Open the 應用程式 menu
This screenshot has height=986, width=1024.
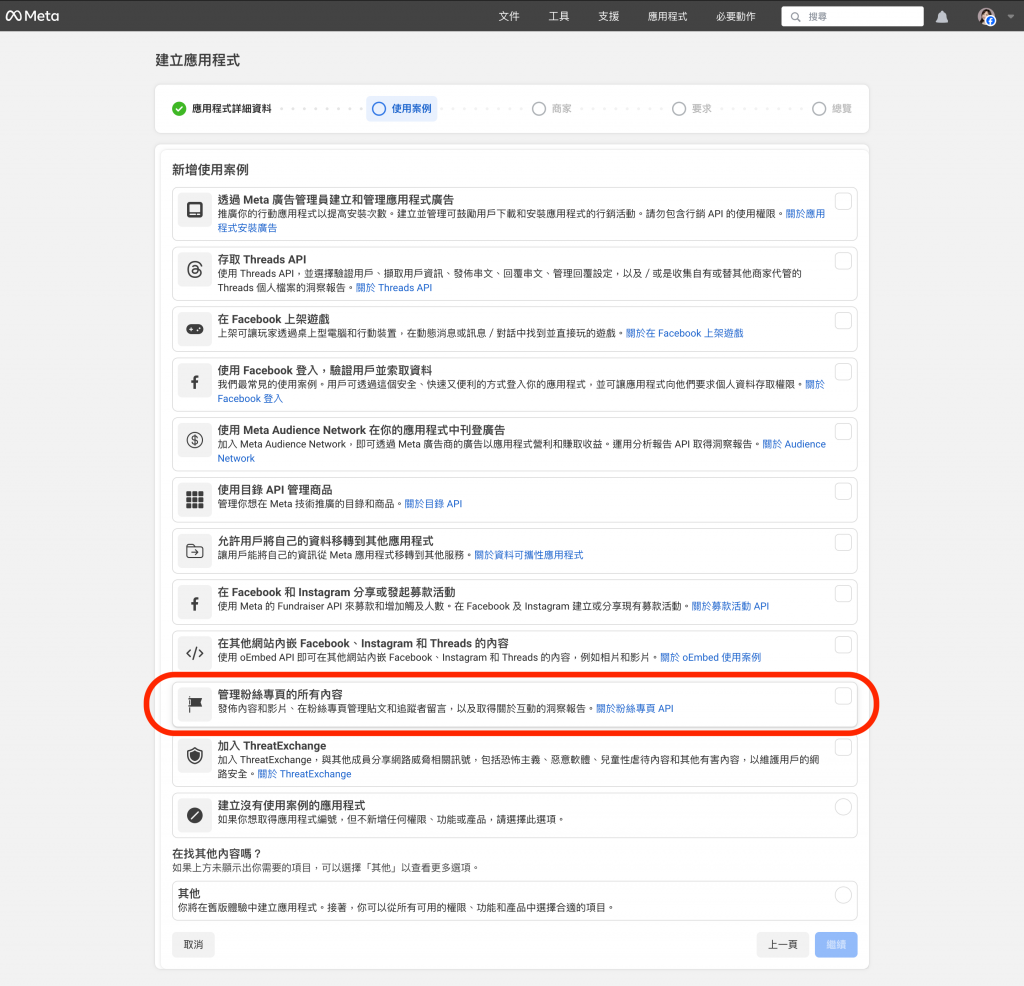point(667,16)
